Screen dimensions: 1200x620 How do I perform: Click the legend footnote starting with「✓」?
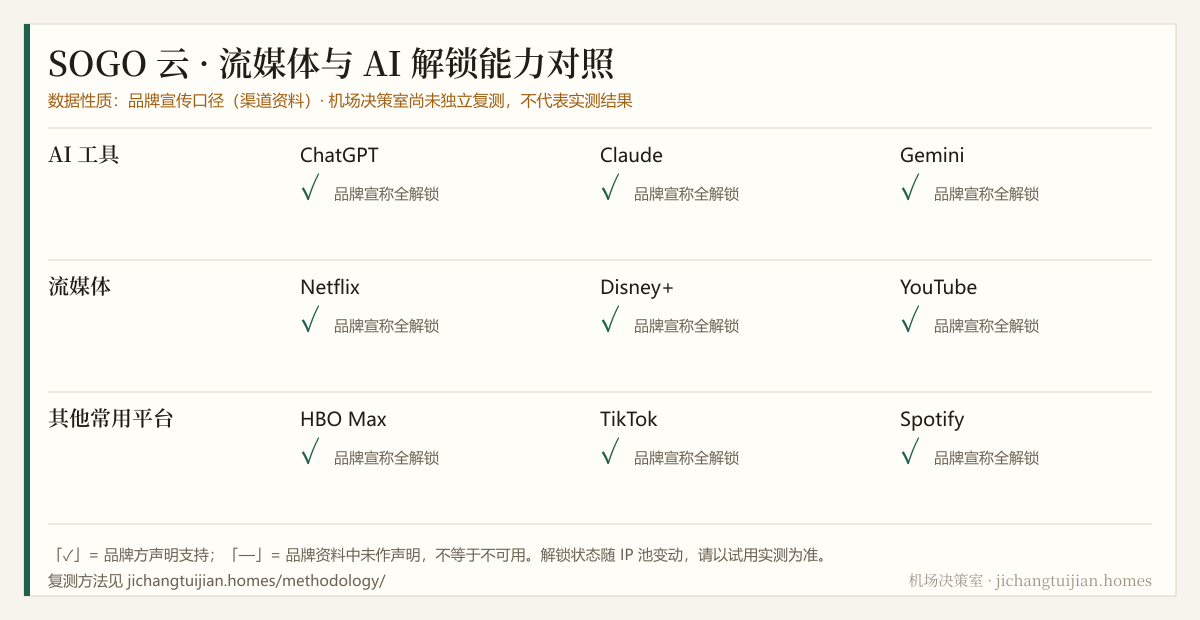(x=438, y=555)
